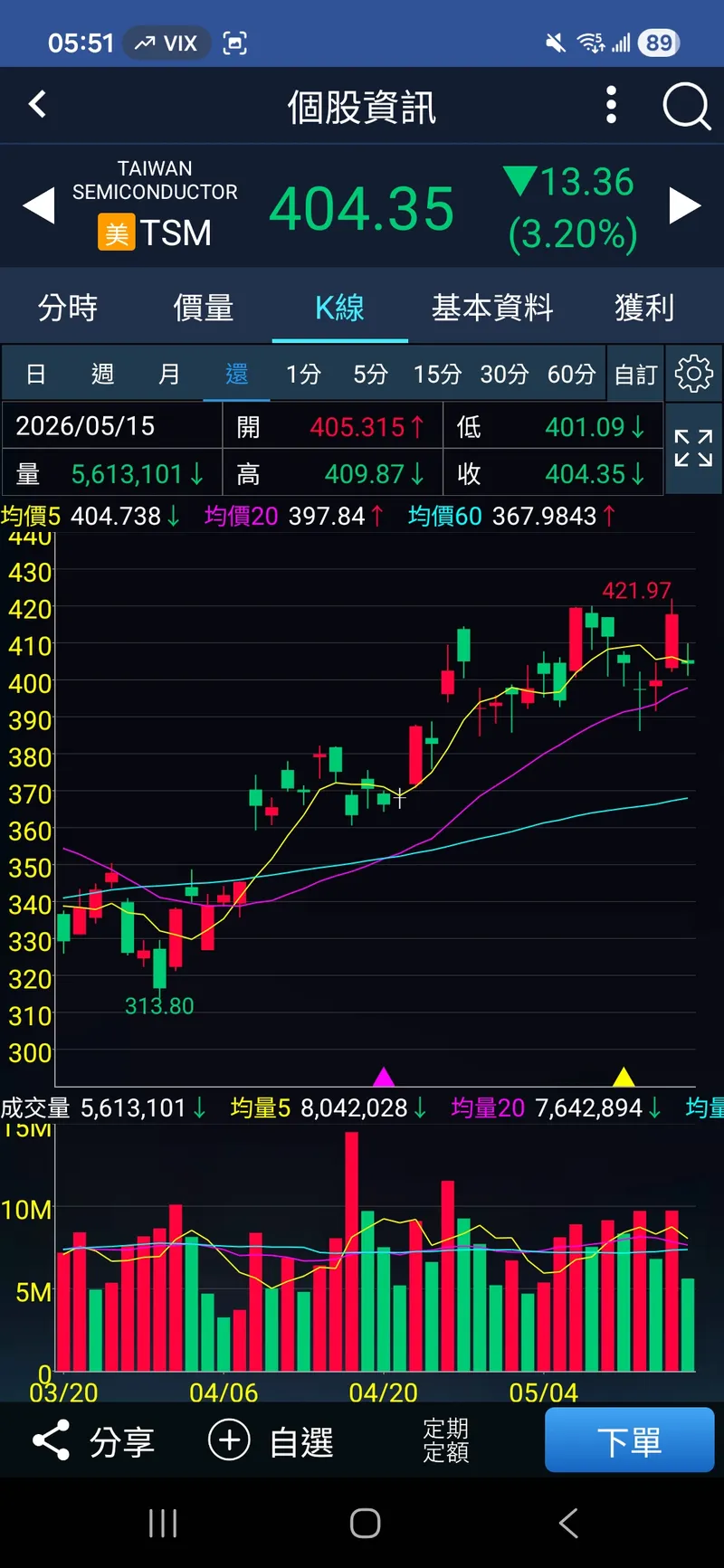Tap the 404.35 current price

[x=362, y=209]
